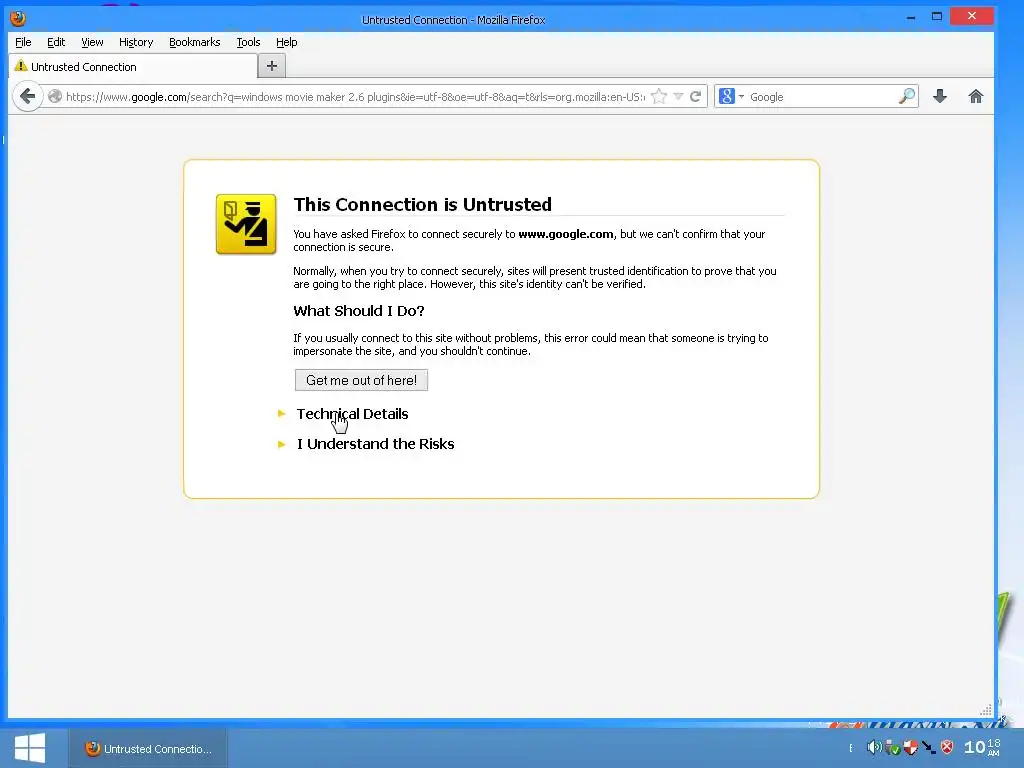Open the View menu
1024x768 pixels.
92,42
